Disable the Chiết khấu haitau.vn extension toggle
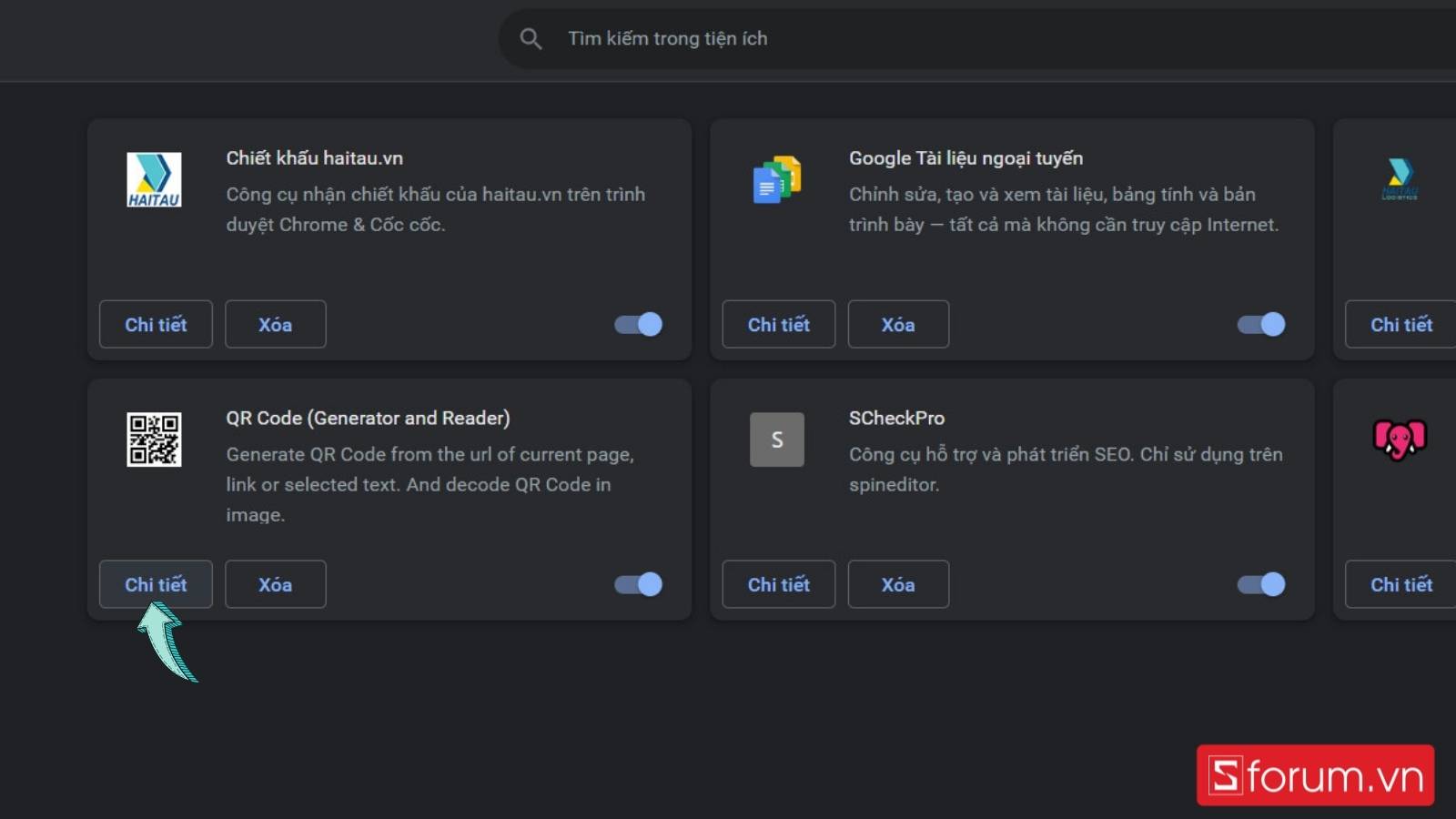Screen dimensions: 1456x819 click(x=638, y=324)
